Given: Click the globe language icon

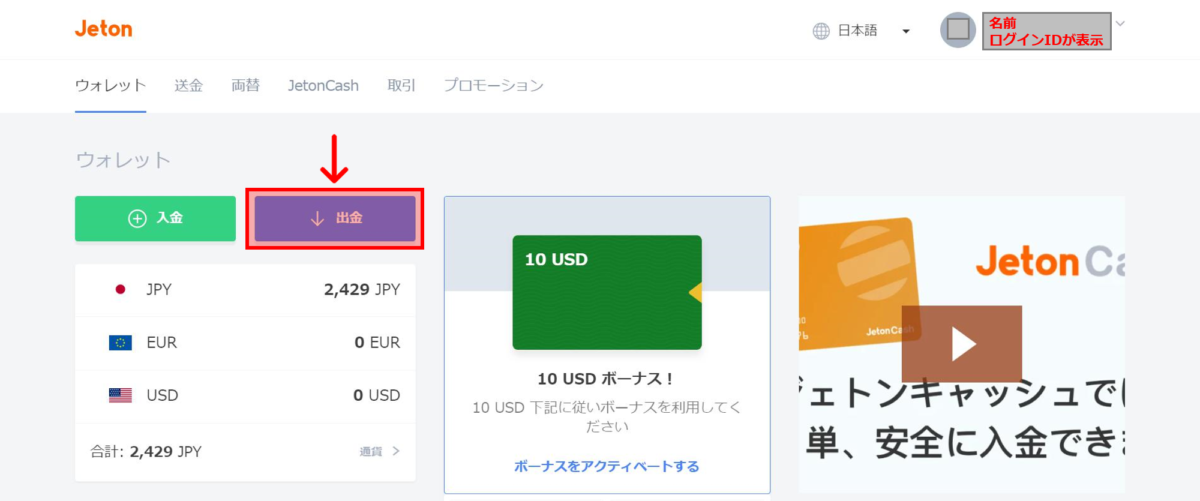Looking at the screenshot, I should point(821,31).
